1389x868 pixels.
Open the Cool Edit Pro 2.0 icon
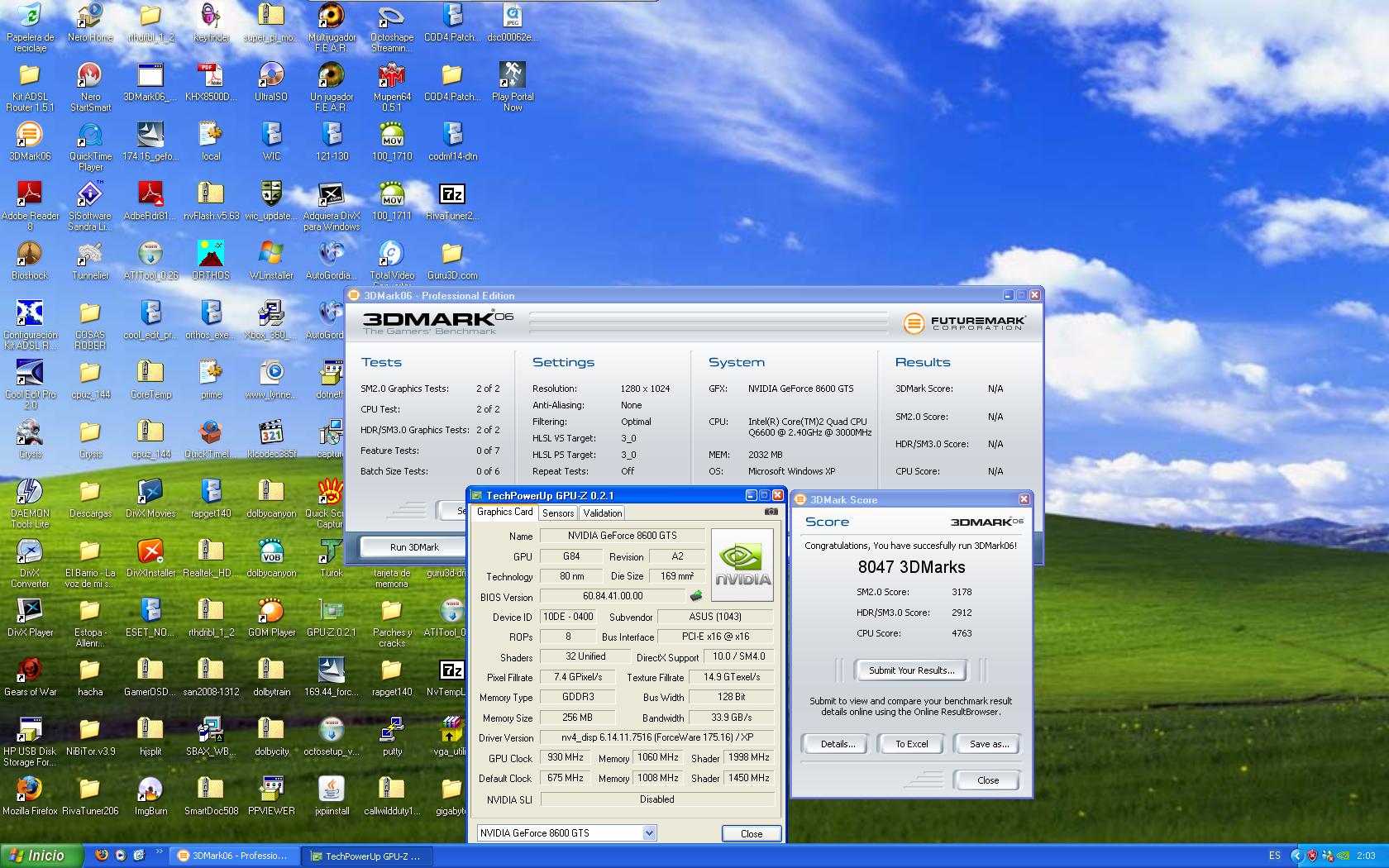coord(30,384)
